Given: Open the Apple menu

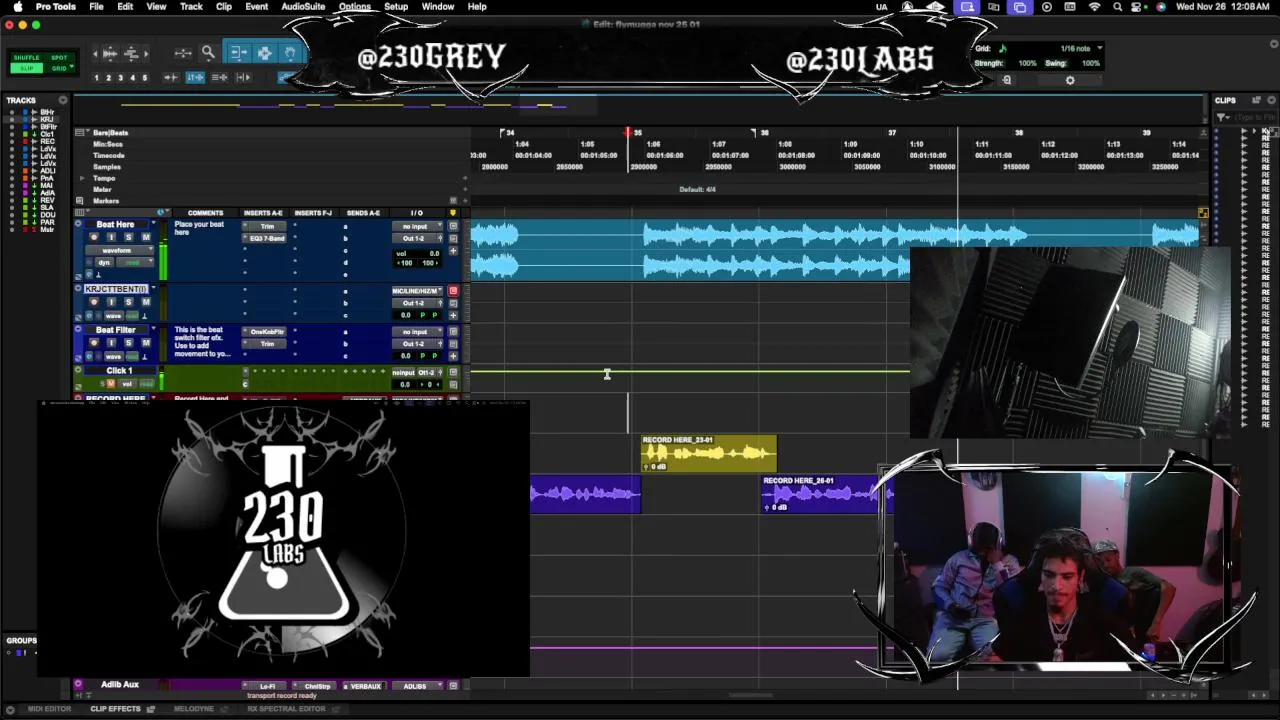Looking at the screenshot, I should point(17,7).
